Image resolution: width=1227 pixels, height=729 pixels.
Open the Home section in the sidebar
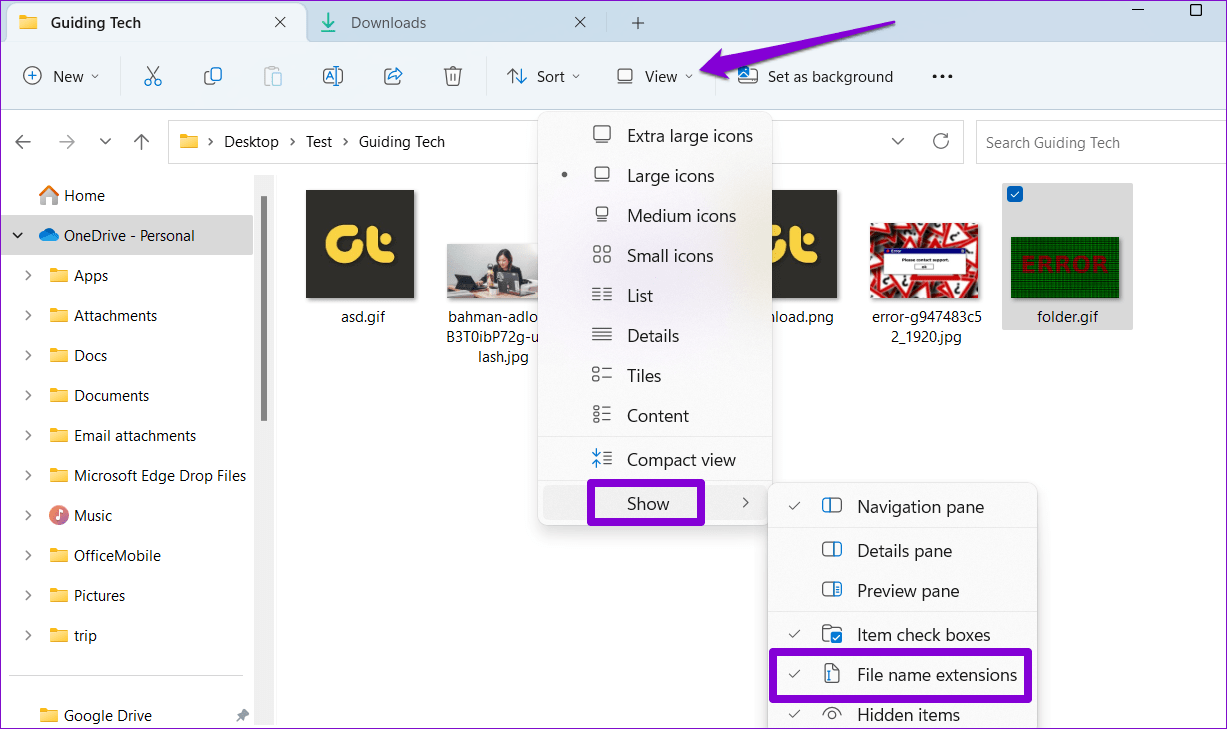(x=76, y=195)
